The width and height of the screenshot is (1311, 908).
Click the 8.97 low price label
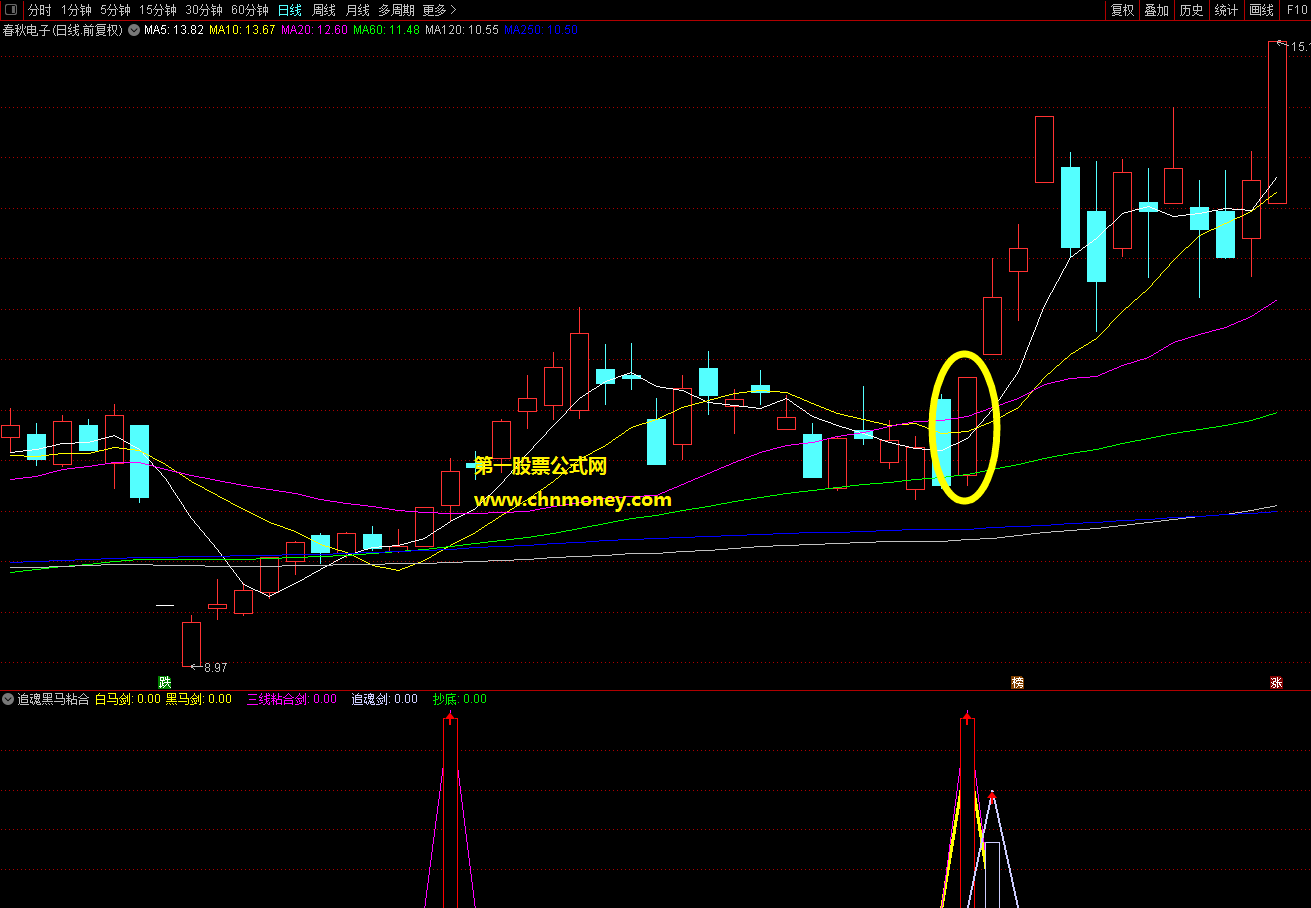pyautogui.click(x=215, y=667)
